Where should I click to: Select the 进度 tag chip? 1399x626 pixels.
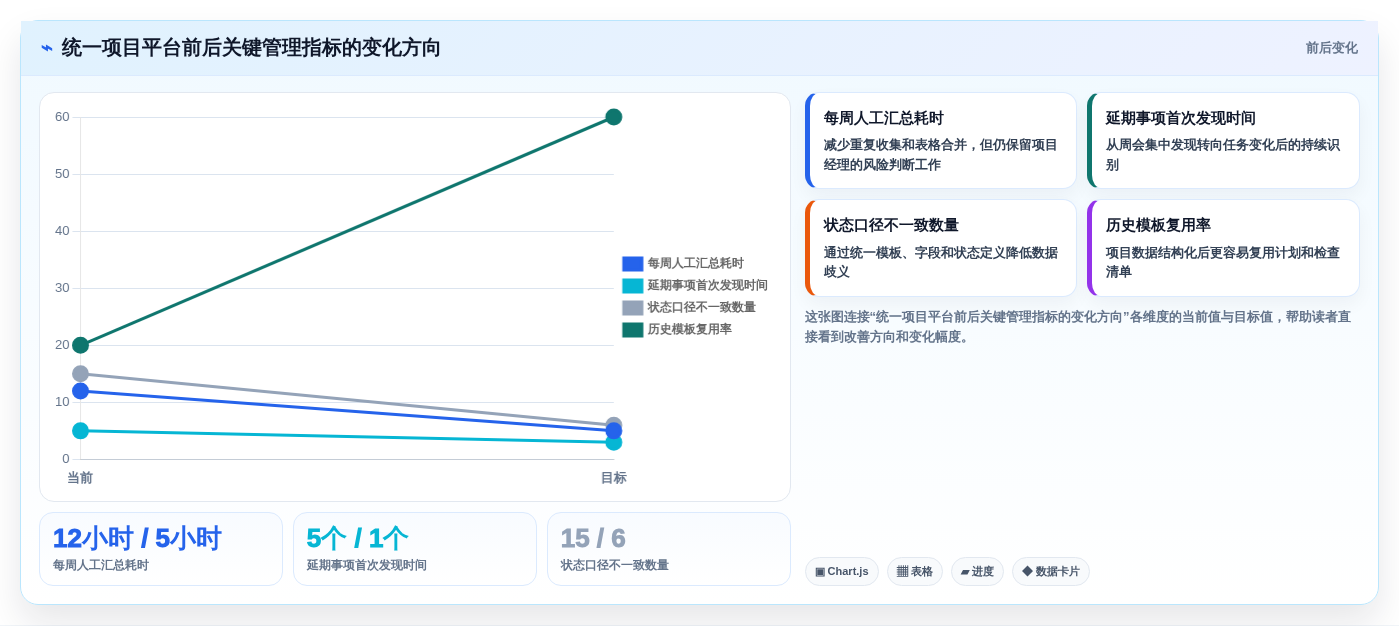pyautogui.click(x=977, y=572)
